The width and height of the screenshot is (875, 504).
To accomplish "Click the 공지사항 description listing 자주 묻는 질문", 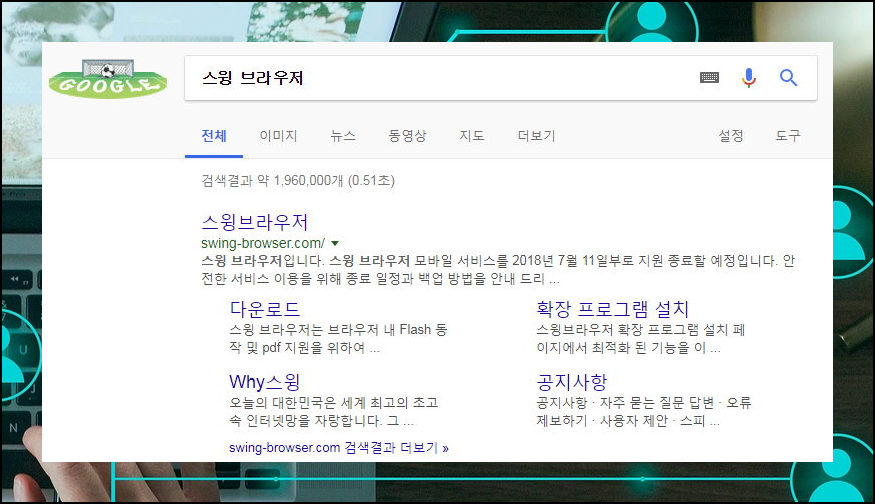I will point(643,411).
